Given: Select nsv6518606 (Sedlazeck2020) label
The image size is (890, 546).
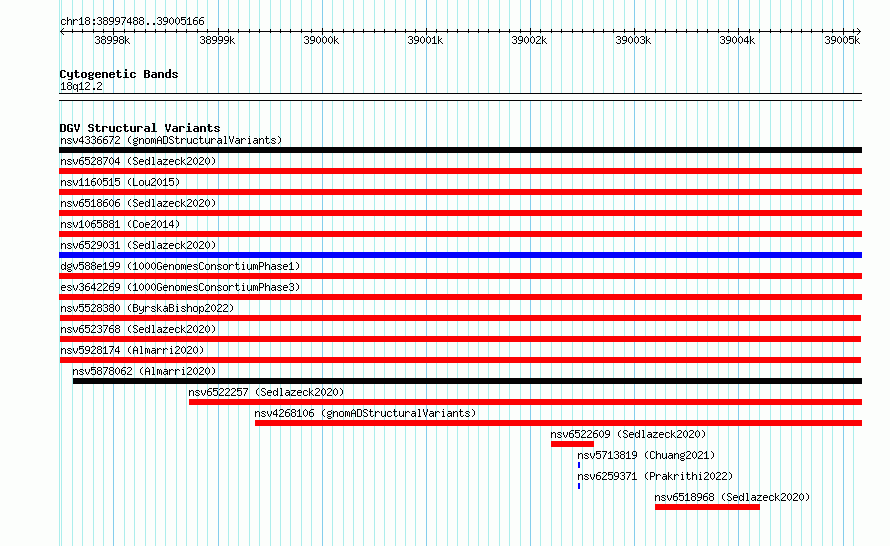Looking at the screenshot, I should 138,203.
